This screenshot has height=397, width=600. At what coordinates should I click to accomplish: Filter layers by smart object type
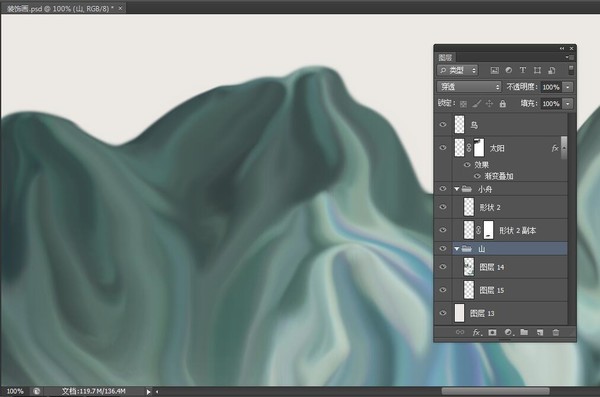click(x=551, y=70)
